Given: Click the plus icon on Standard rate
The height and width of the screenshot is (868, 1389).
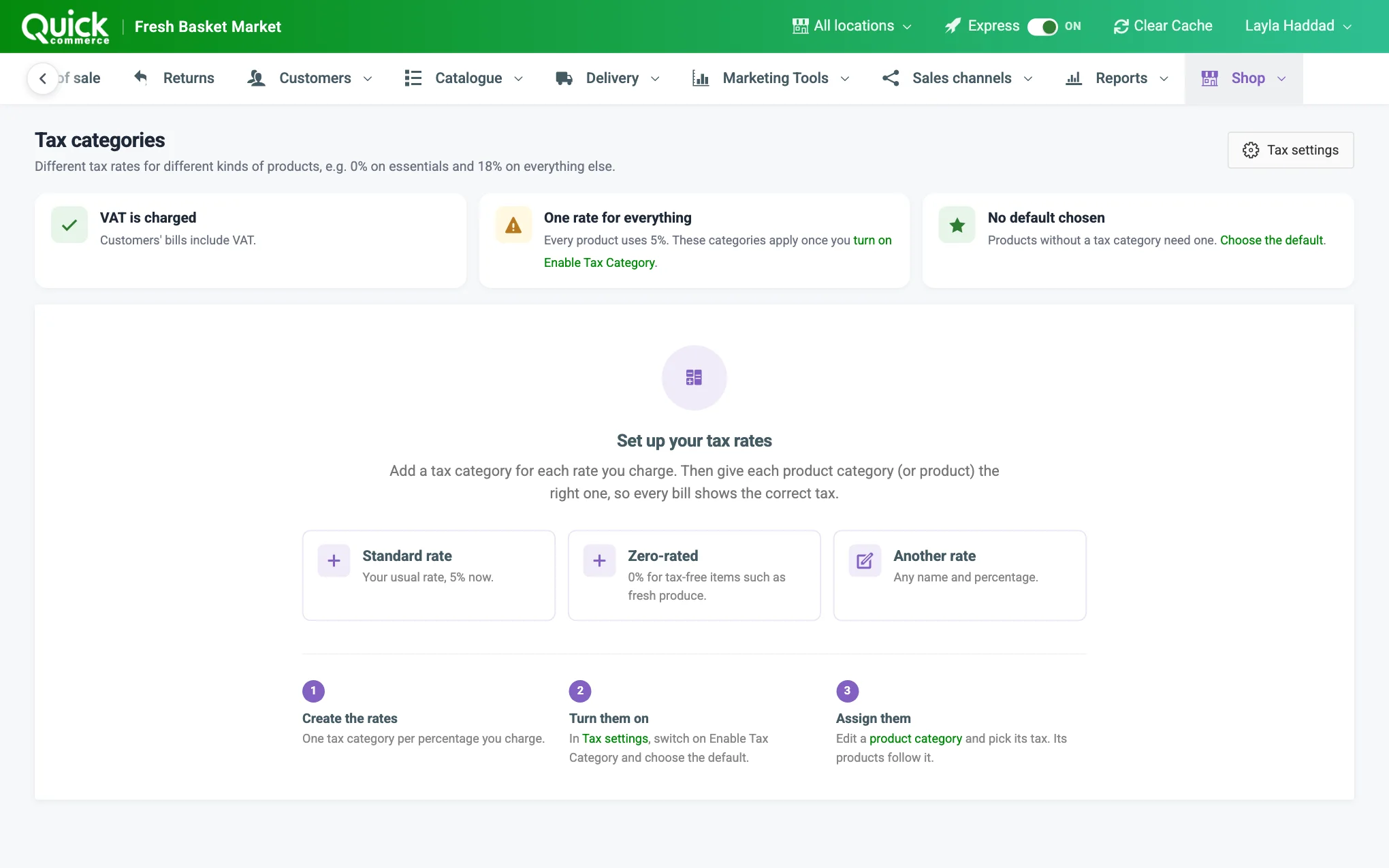Looking at the screenshot, I should pyautogui.click(x=334, y=561).
